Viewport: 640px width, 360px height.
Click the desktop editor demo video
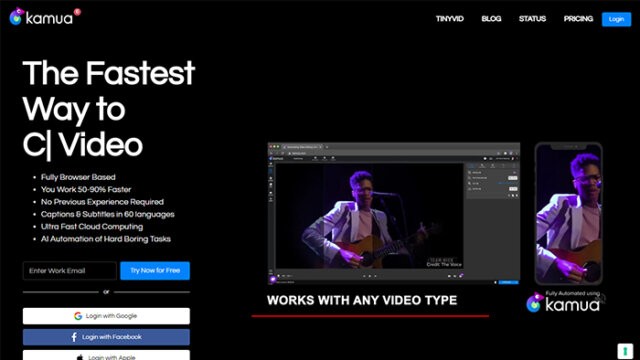click(394, 213)
